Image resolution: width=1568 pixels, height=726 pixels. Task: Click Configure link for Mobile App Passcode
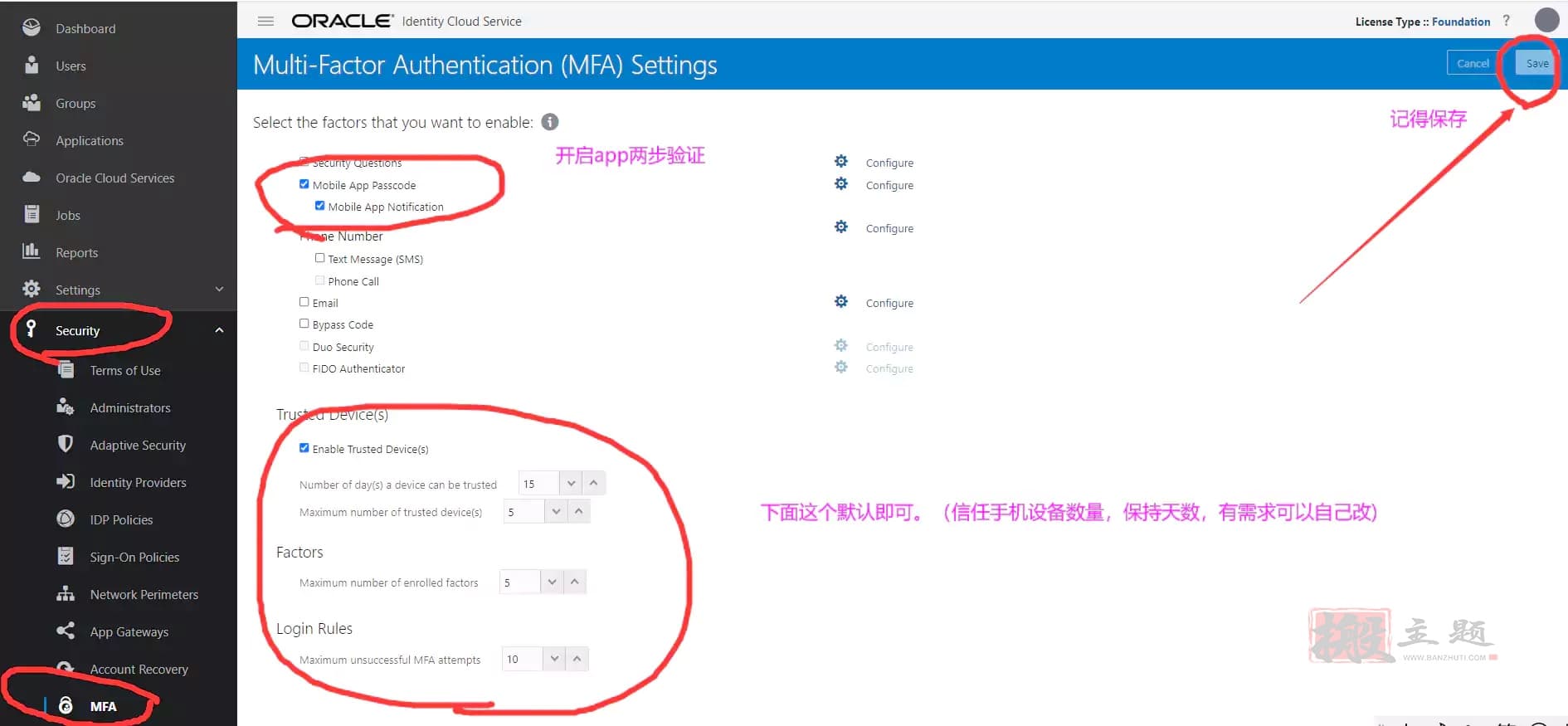click(x=889, y=185)
